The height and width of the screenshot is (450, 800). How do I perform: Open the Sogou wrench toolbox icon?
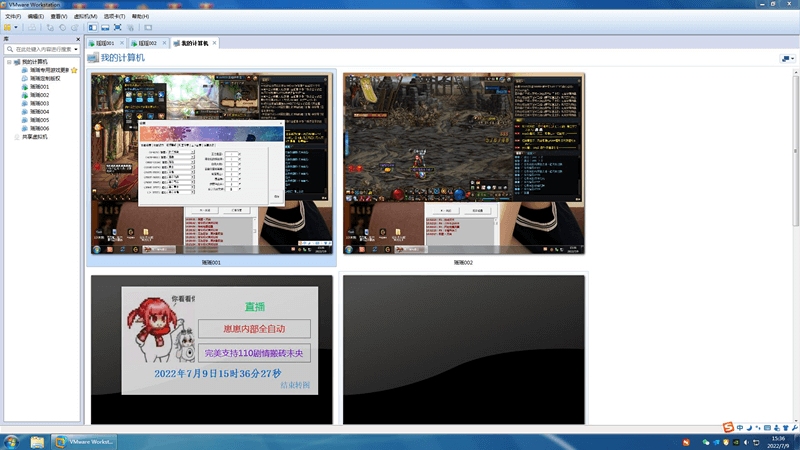point(794,428)
